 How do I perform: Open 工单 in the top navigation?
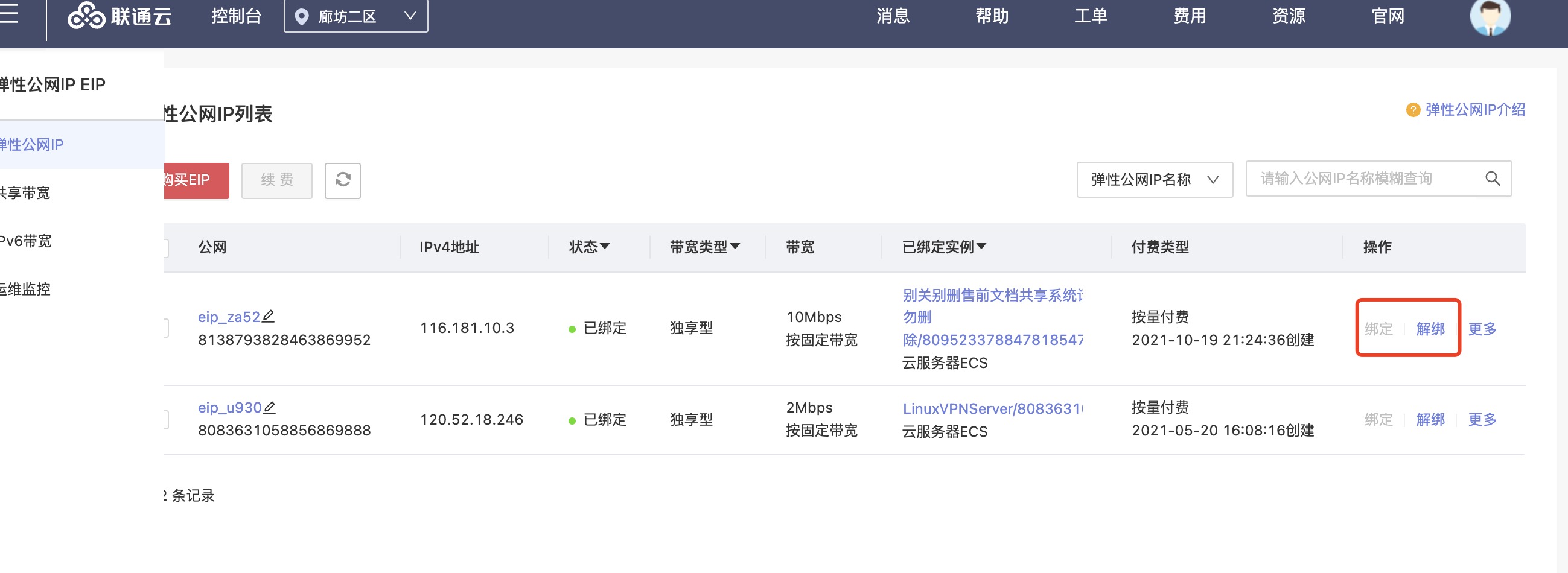1090,16
